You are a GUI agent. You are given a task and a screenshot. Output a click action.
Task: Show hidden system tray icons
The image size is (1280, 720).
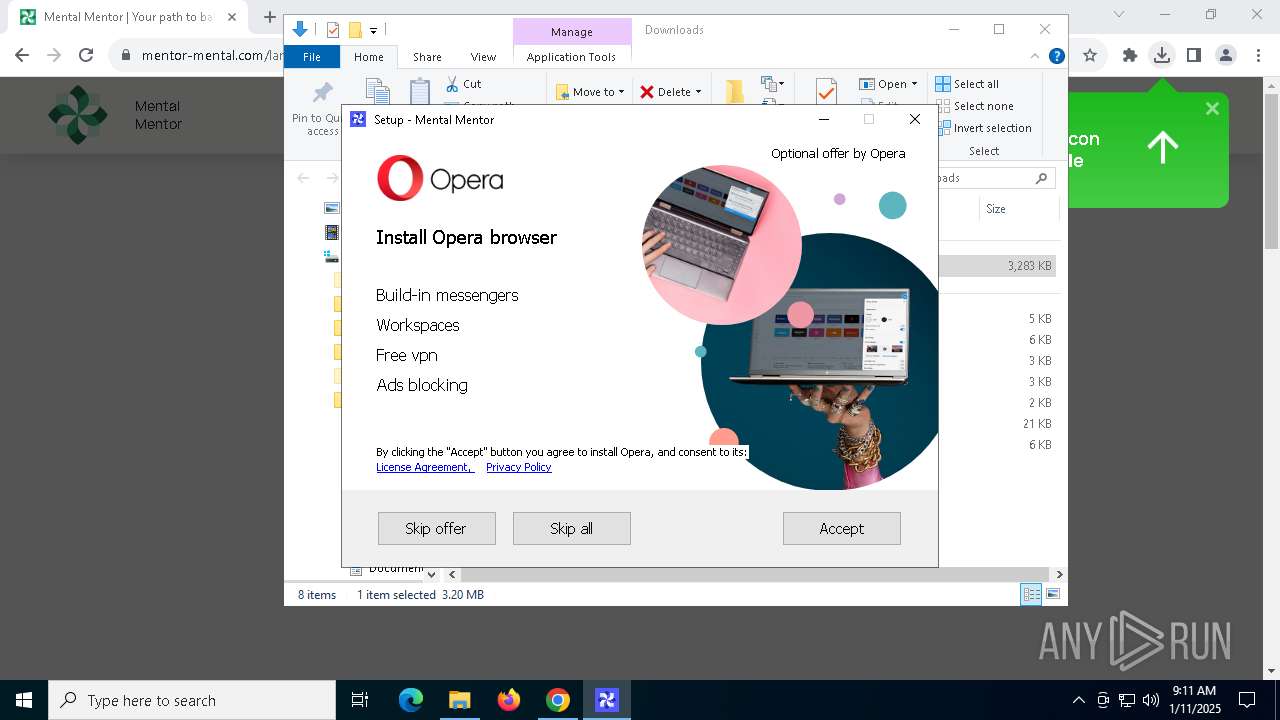coord(1078,700)
